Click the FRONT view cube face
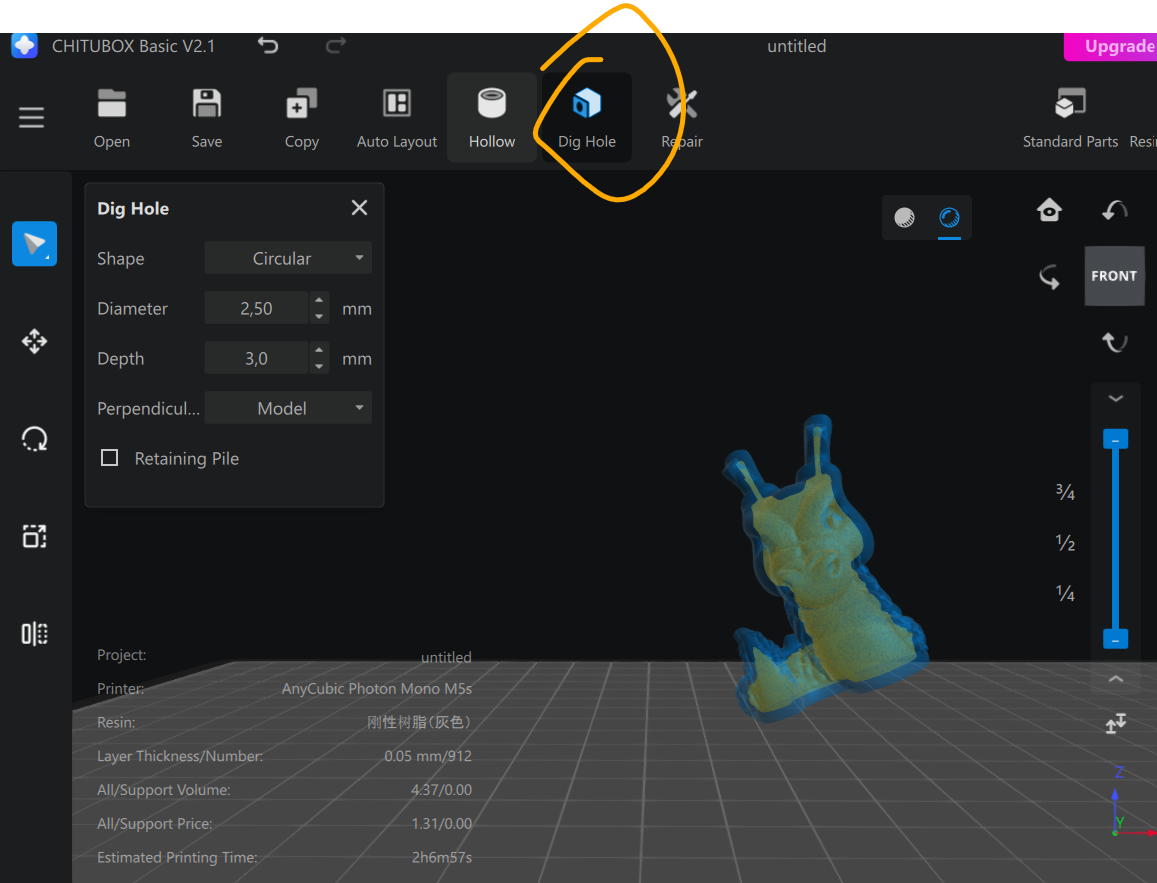 [1114, 276]
